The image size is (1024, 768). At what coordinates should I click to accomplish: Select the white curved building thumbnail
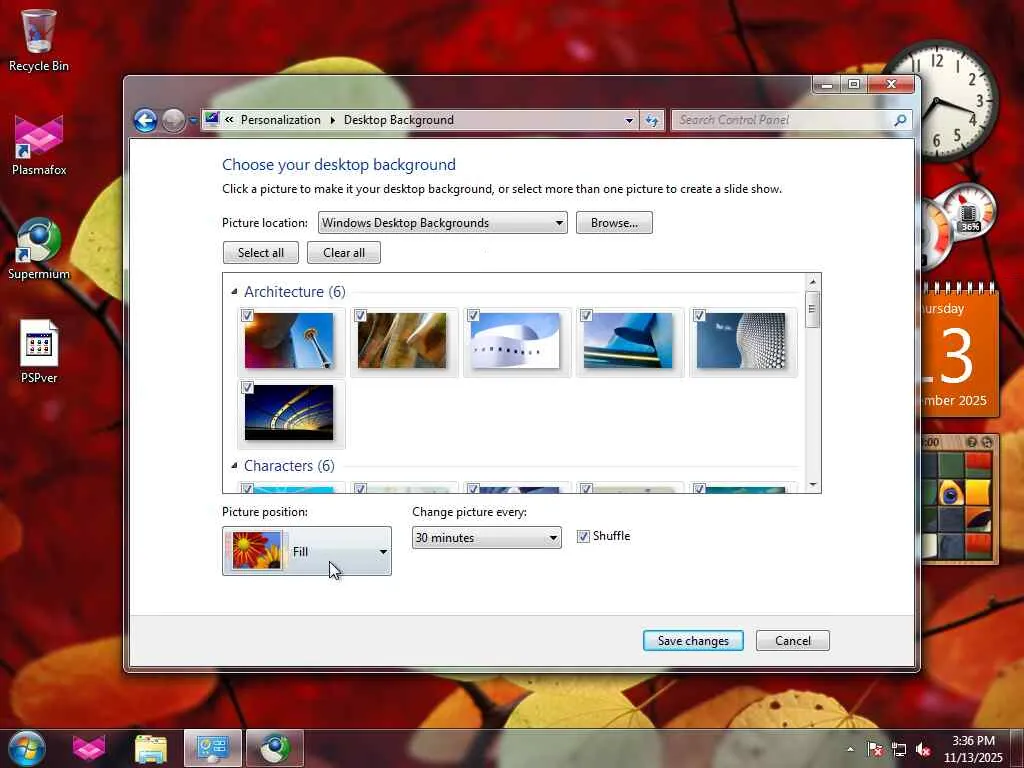(x=515, y=341)
